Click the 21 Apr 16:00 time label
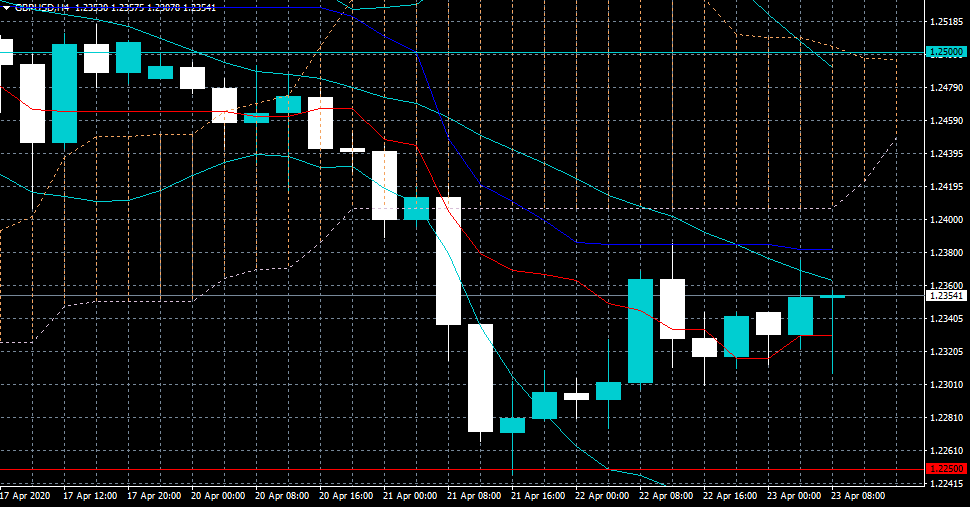The height and width of the screenshot is (507, 970). (x=538, y=496)
